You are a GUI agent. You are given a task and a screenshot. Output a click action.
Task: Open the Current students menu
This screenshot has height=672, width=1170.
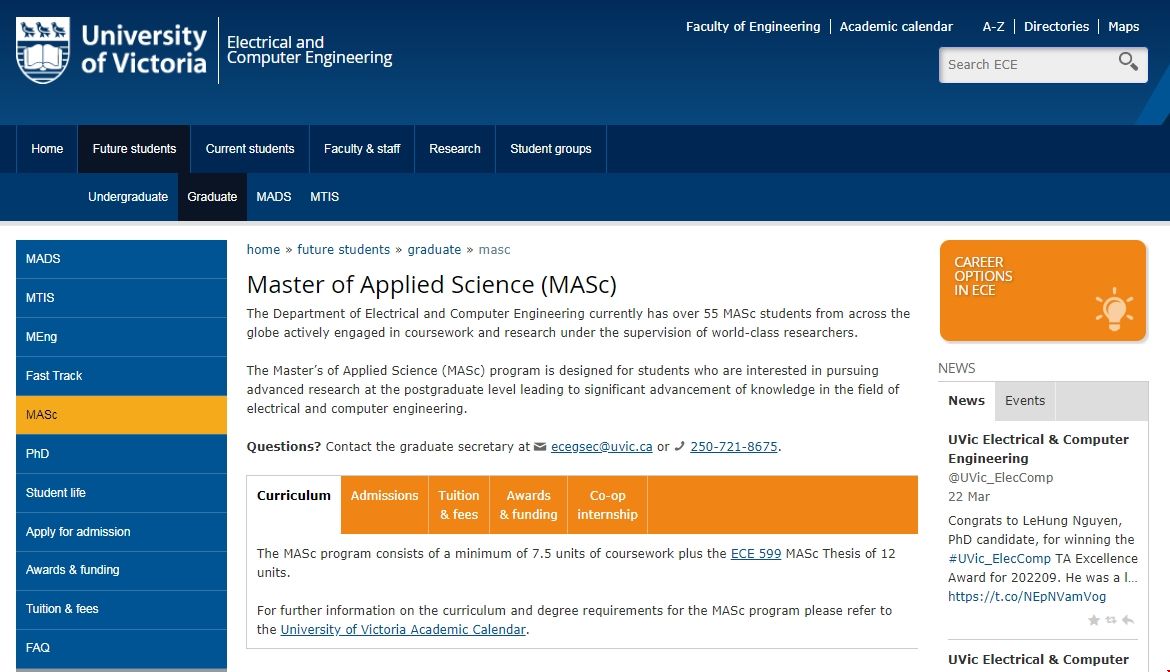250,149
